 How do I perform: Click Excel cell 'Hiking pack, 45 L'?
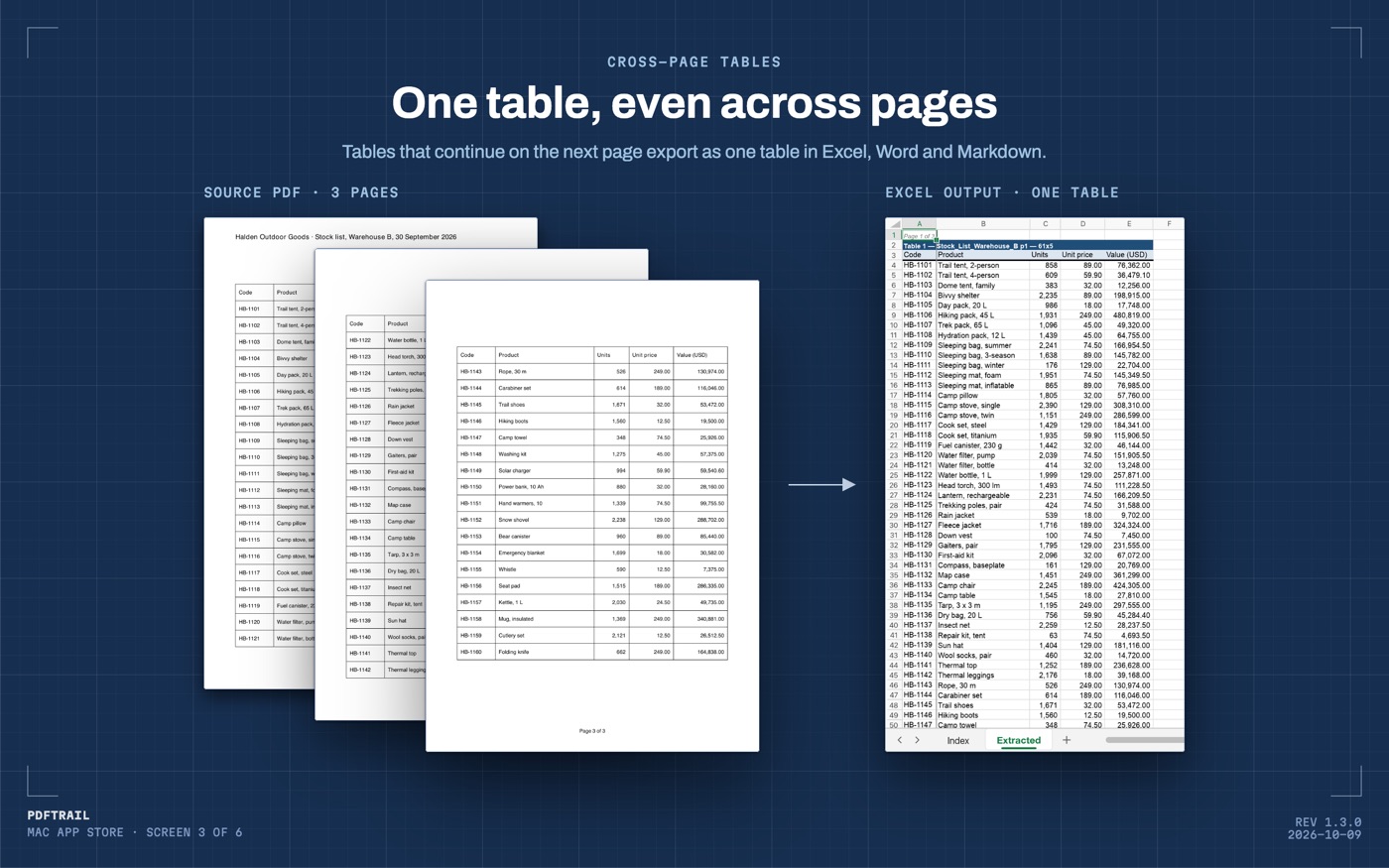(x=982, y=315)
